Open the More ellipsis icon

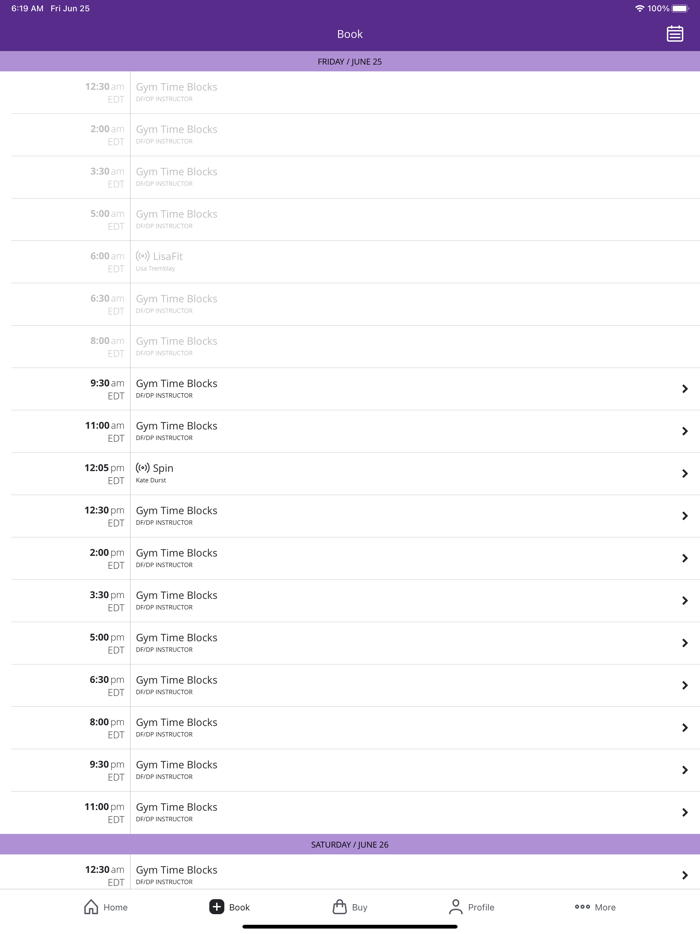[582, 907]
